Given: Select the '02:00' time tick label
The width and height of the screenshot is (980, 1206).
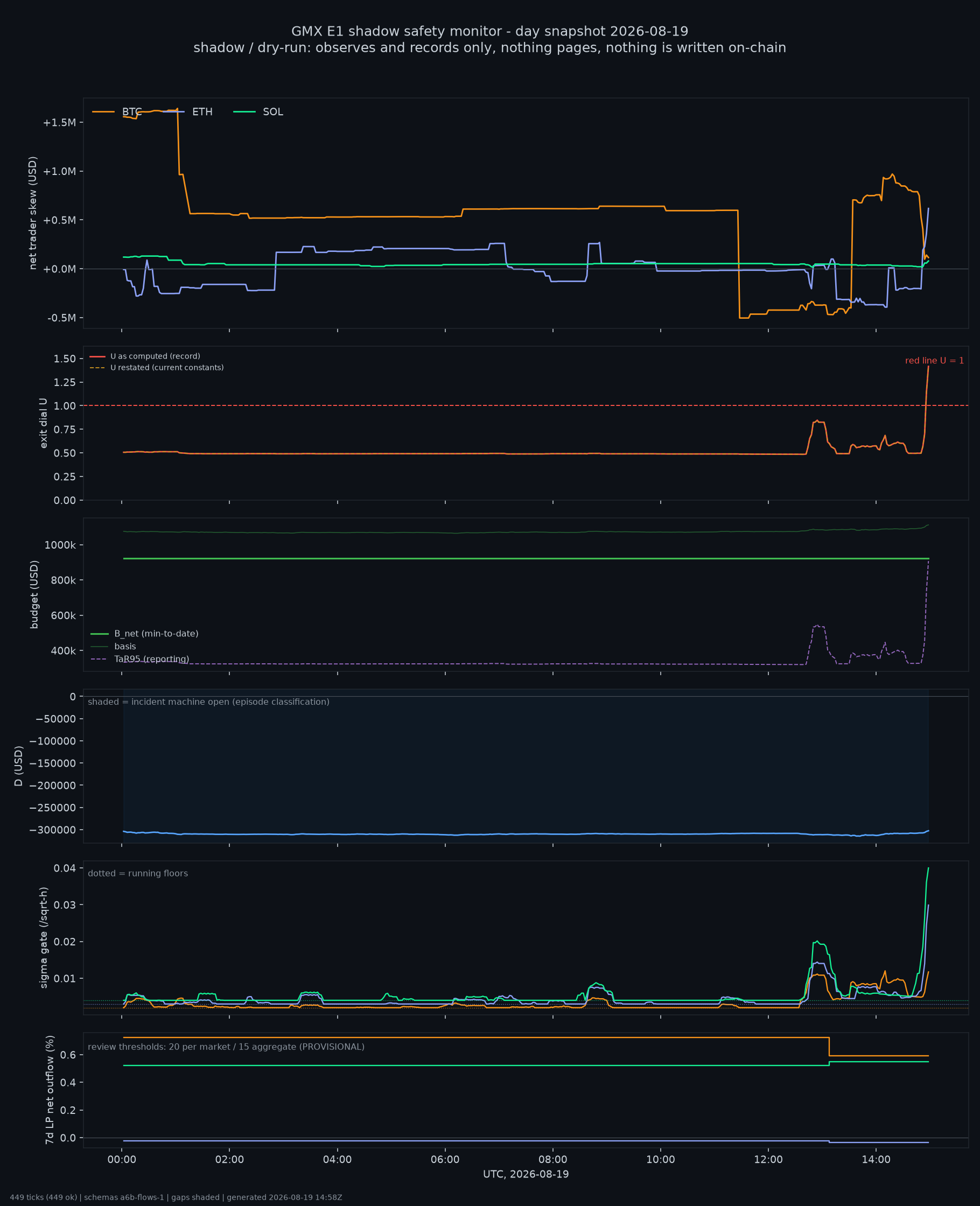Looking at the screenshot, I should 230,1160.
